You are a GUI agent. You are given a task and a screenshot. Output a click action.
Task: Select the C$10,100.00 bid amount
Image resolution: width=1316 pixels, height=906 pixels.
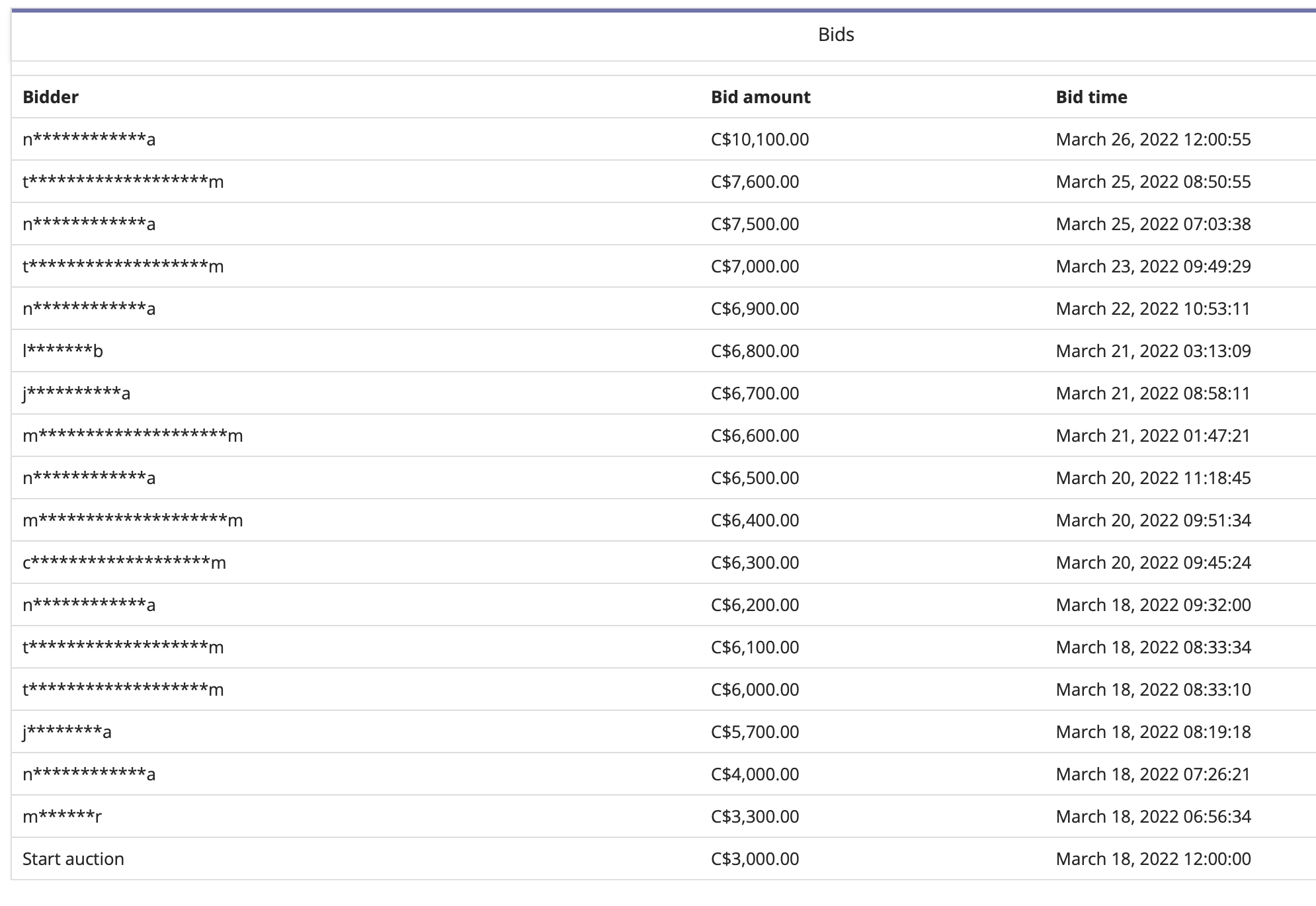click(x=759, y=140)
